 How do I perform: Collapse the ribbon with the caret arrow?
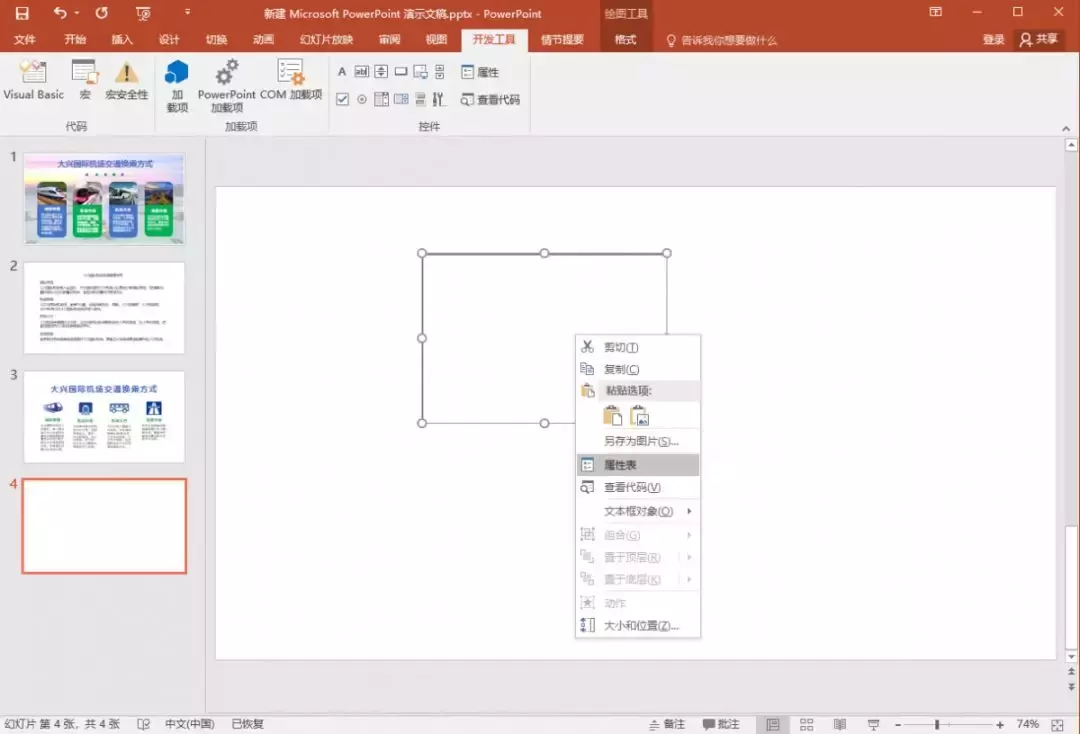tap(1066, 128)
